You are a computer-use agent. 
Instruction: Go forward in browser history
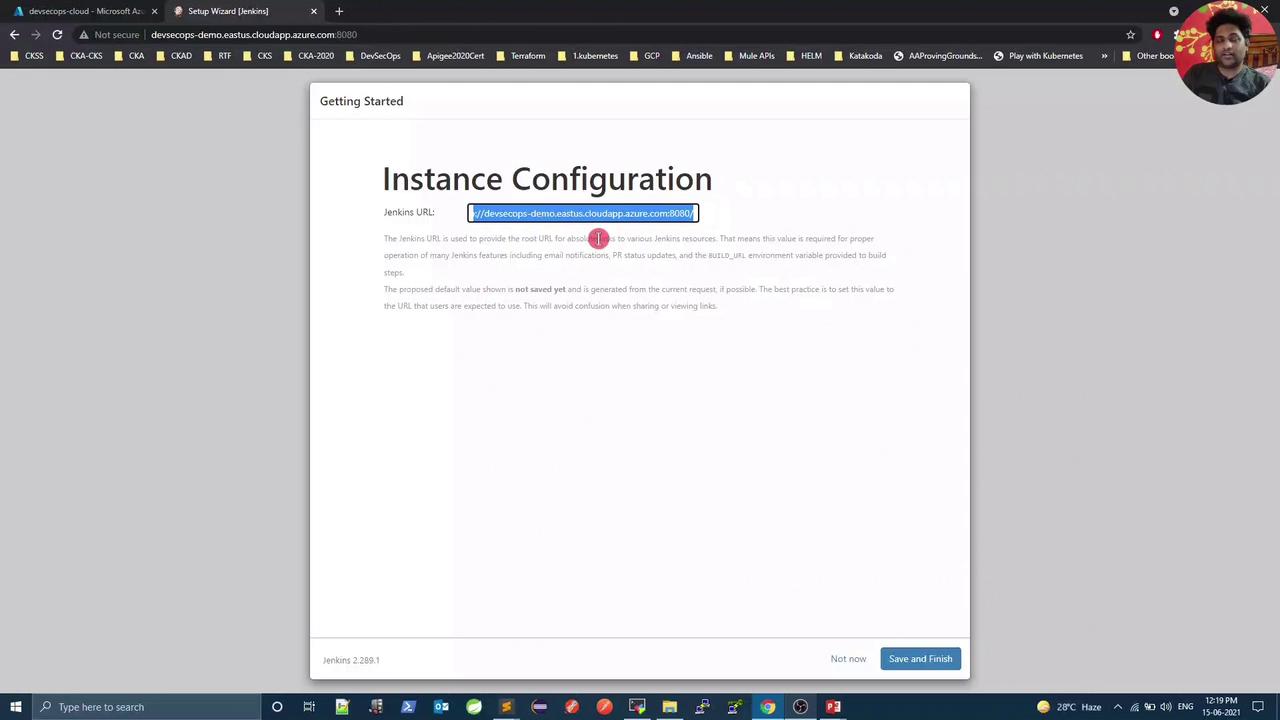point(36,35)
